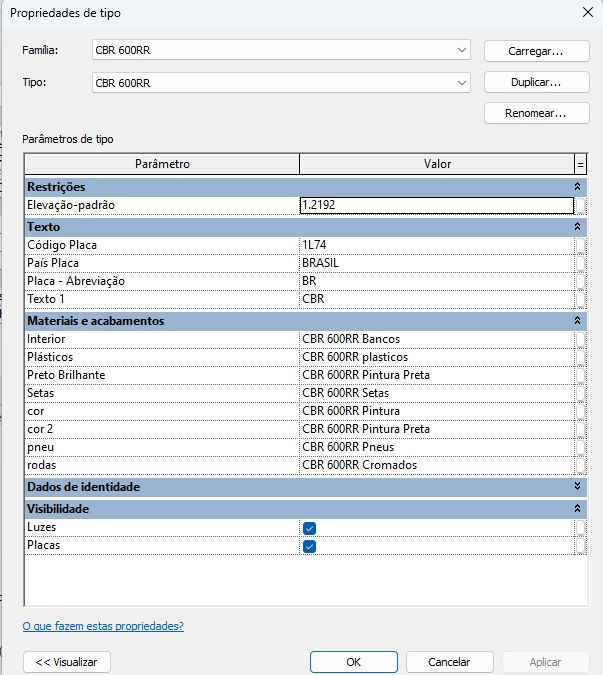Image resolution: width=603 pixels, height=675 pixels.
Task: Open 'O que fazem estas propriedades?' link
Action: (103, 626)
